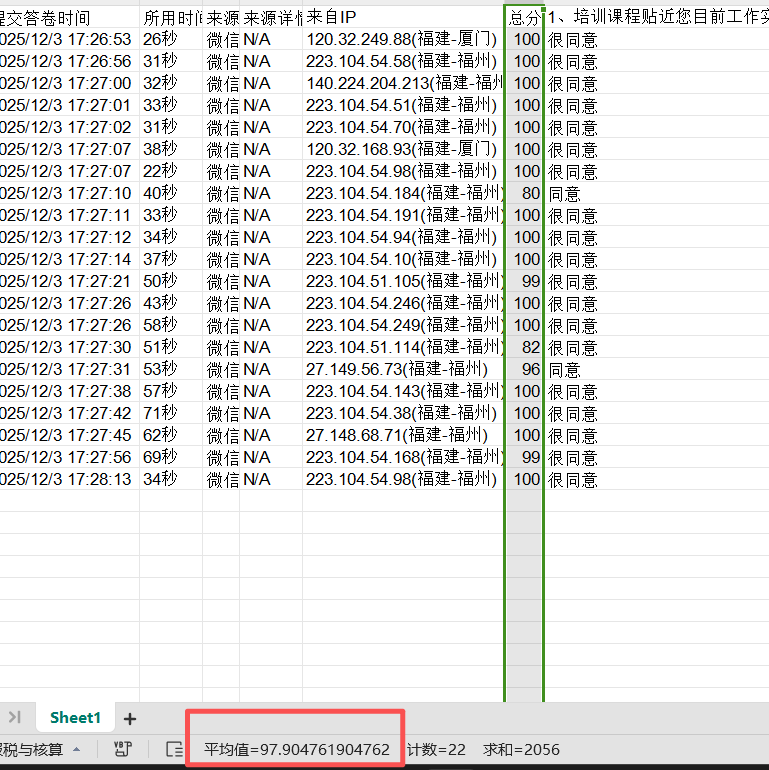
Task: Select the timestamp cell 17:28:13
Action: 65,480
